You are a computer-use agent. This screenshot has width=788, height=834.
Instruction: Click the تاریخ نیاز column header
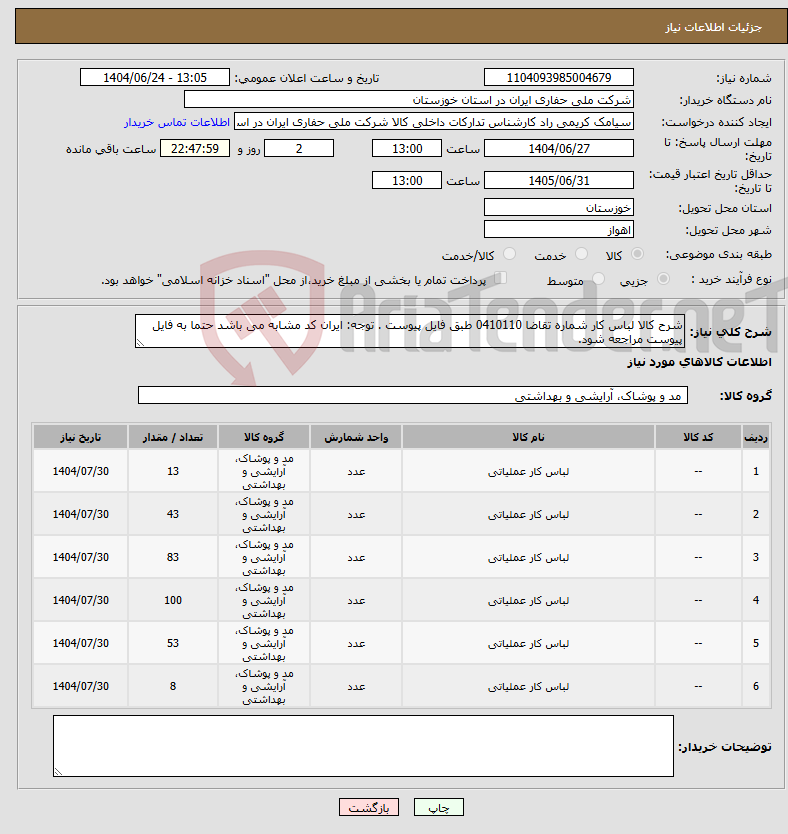click(80, 437)
